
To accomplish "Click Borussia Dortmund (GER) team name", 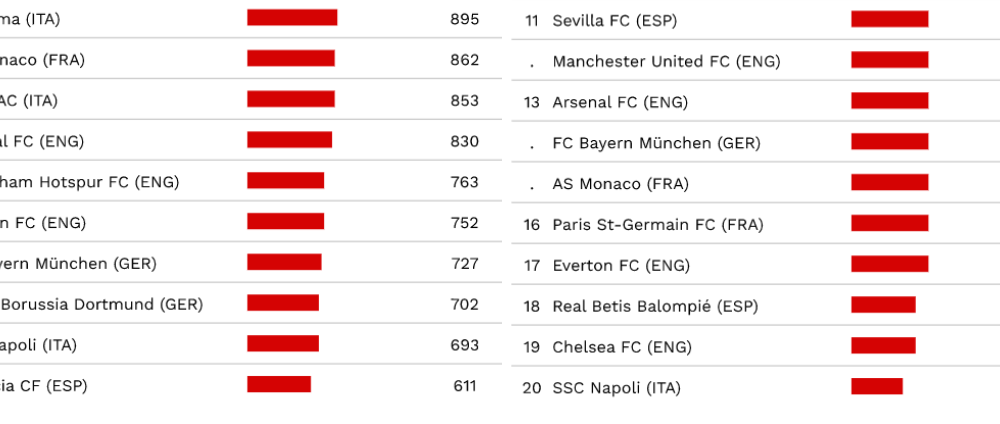I will point(101,305).
